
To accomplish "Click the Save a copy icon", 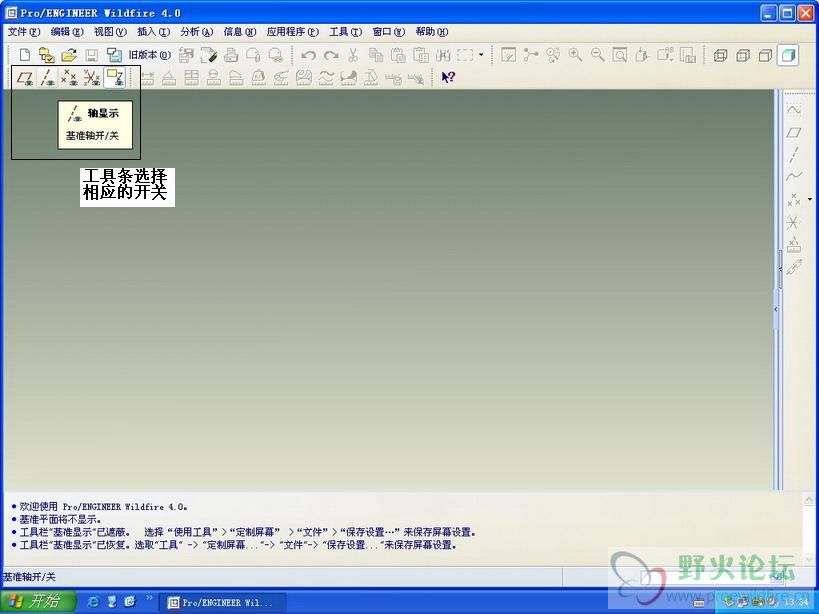I will pyautogui.click(x=114, y=54).
